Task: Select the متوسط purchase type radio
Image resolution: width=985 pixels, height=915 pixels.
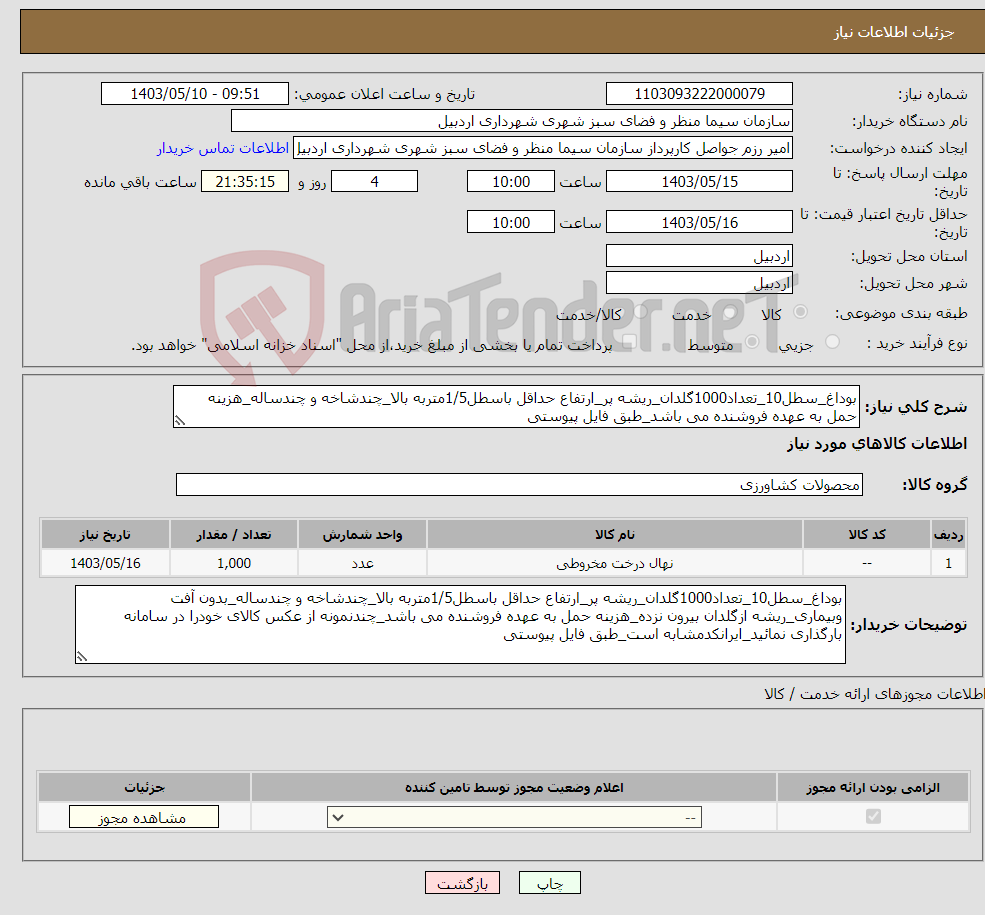Action: 752,342
